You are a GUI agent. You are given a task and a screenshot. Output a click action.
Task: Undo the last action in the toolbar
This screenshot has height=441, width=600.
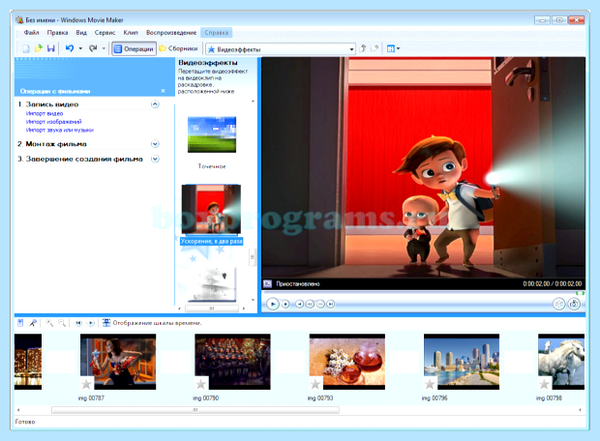(x=69, y=49)
